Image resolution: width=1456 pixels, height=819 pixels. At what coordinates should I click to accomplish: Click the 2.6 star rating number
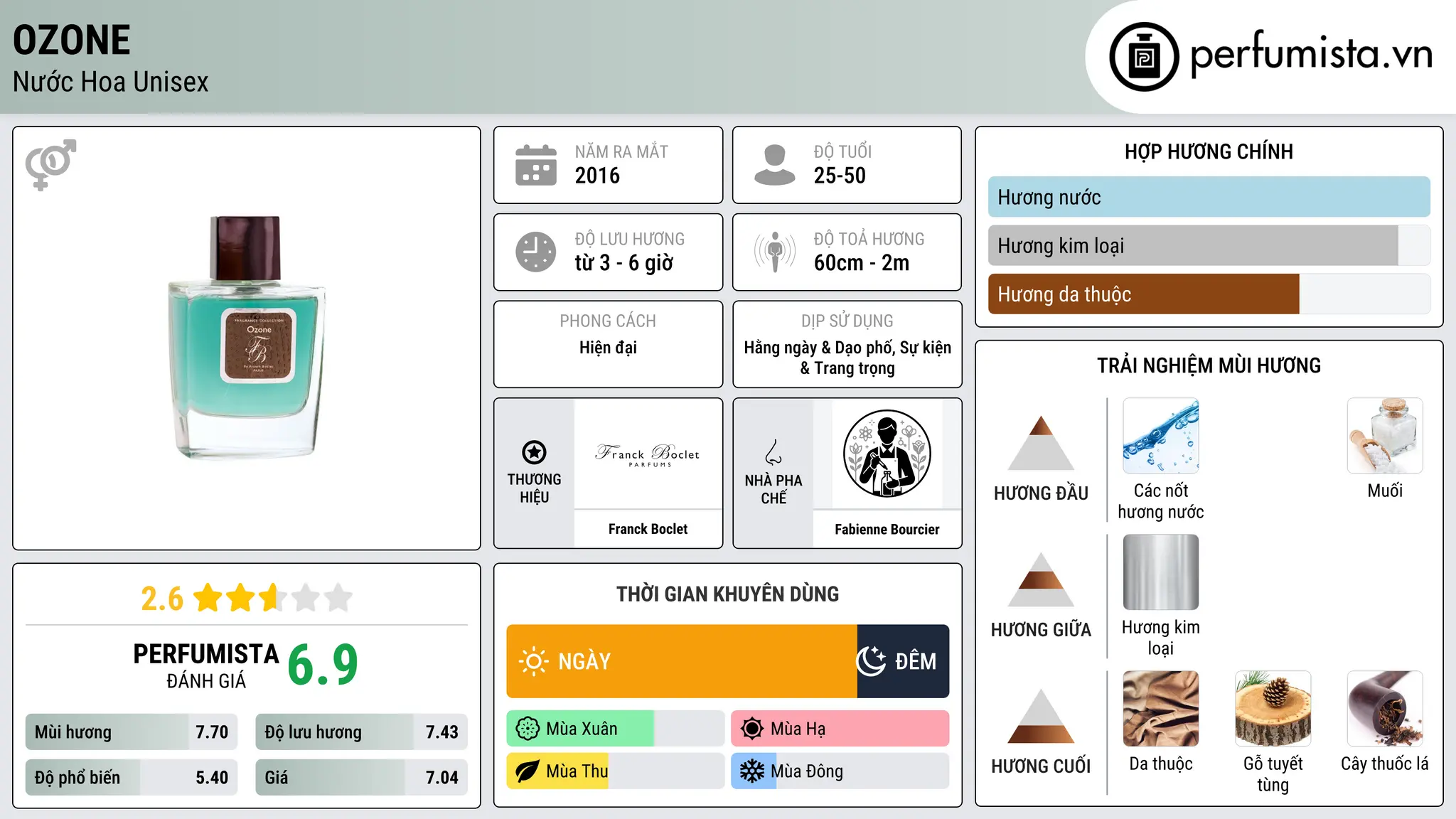(x=162, y=599)
